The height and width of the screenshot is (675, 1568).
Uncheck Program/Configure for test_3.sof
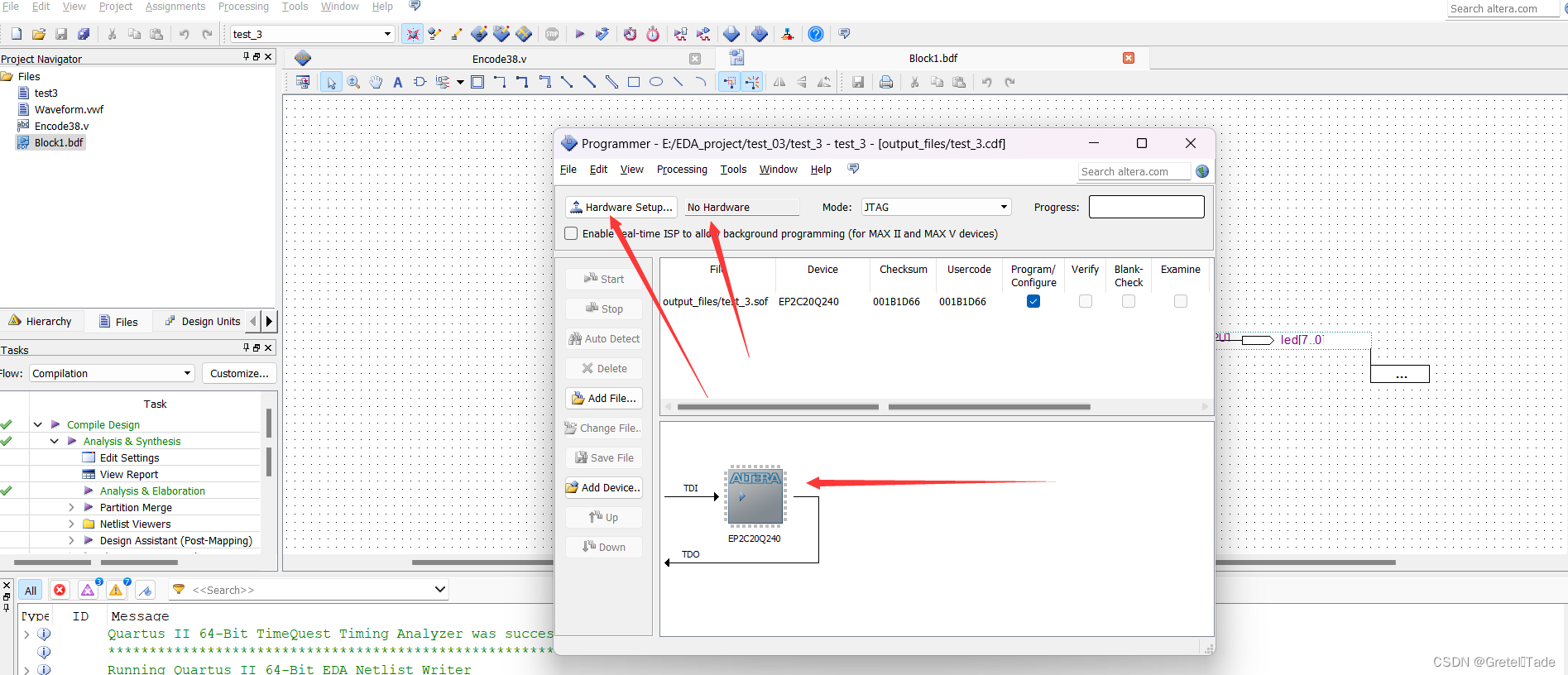pos(1033,301)
